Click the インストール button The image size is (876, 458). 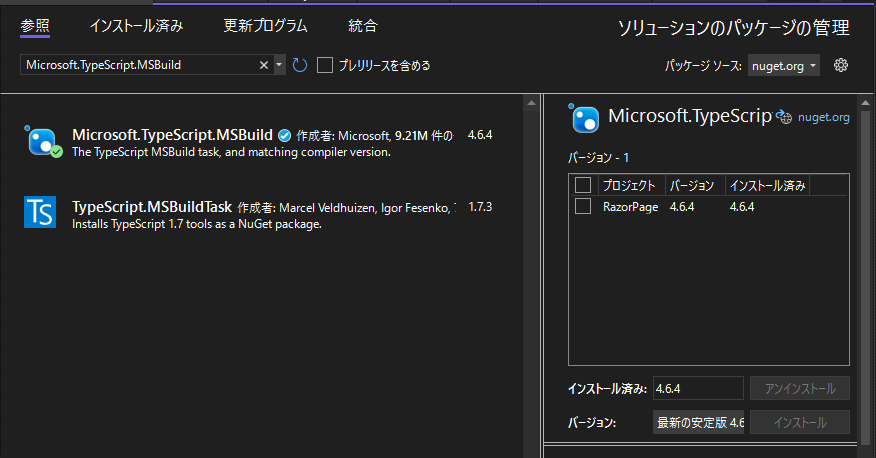click(x=799, y=422)
